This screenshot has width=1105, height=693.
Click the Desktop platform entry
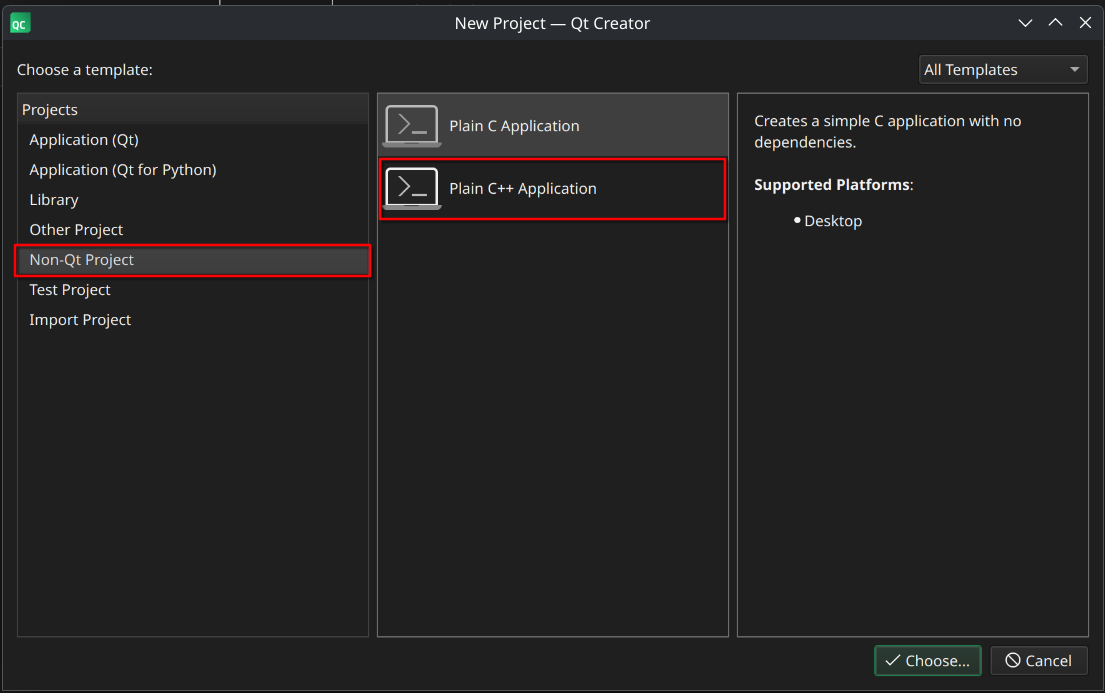[x=833, y=221]
